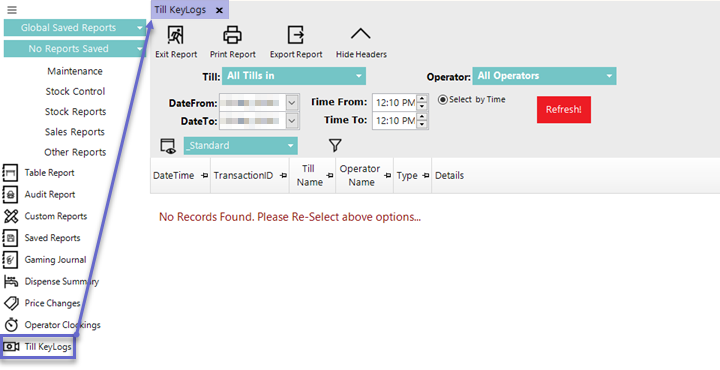The image size is (720, 370).
Task: Click the Time From input field
Action: tap(394, 102)
